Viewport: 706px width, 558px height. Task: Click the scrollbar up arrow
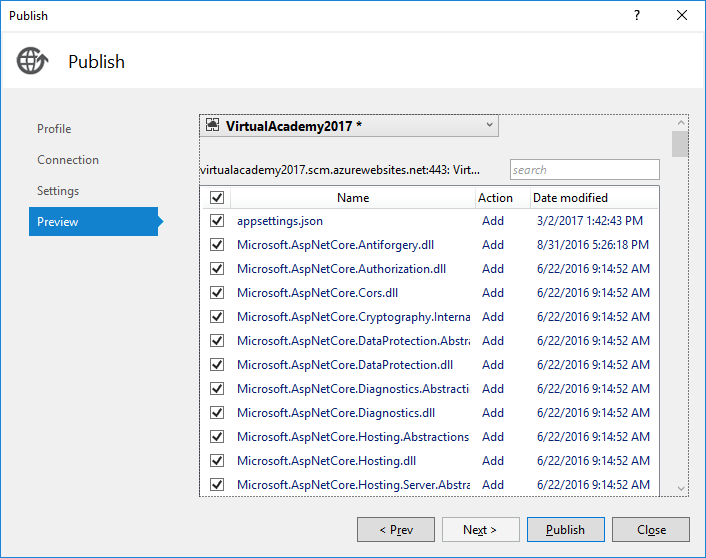(680, 123)
